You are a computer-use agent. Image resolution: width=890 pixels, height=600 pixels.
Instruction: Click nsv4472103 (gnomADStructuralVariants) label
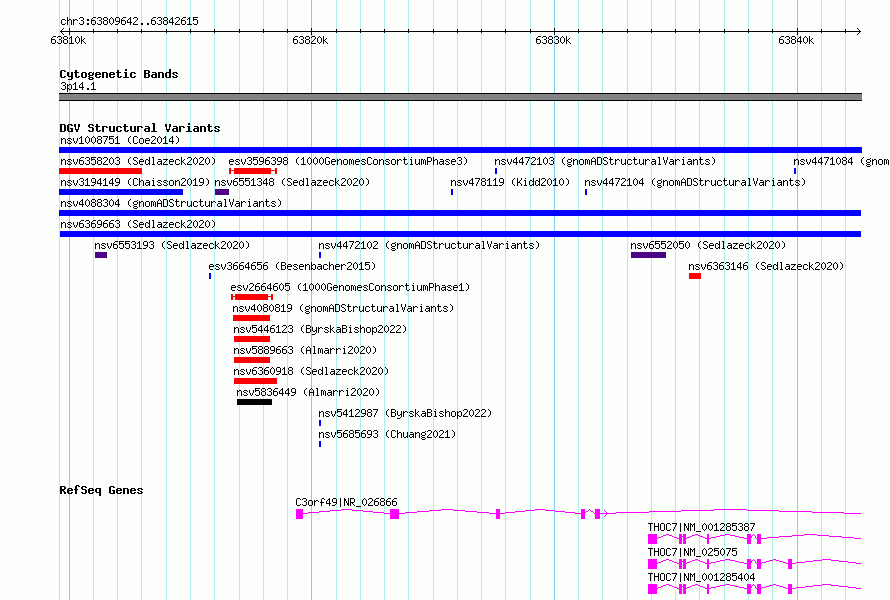pos(605,161)
